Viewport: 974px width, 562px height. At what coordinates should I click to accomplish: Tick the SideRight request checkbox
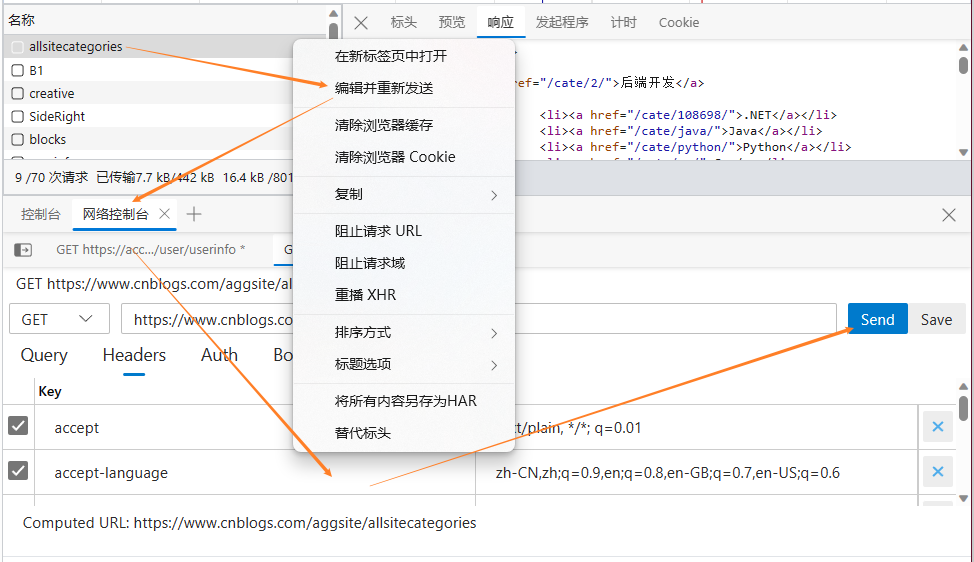click(17, 116)
